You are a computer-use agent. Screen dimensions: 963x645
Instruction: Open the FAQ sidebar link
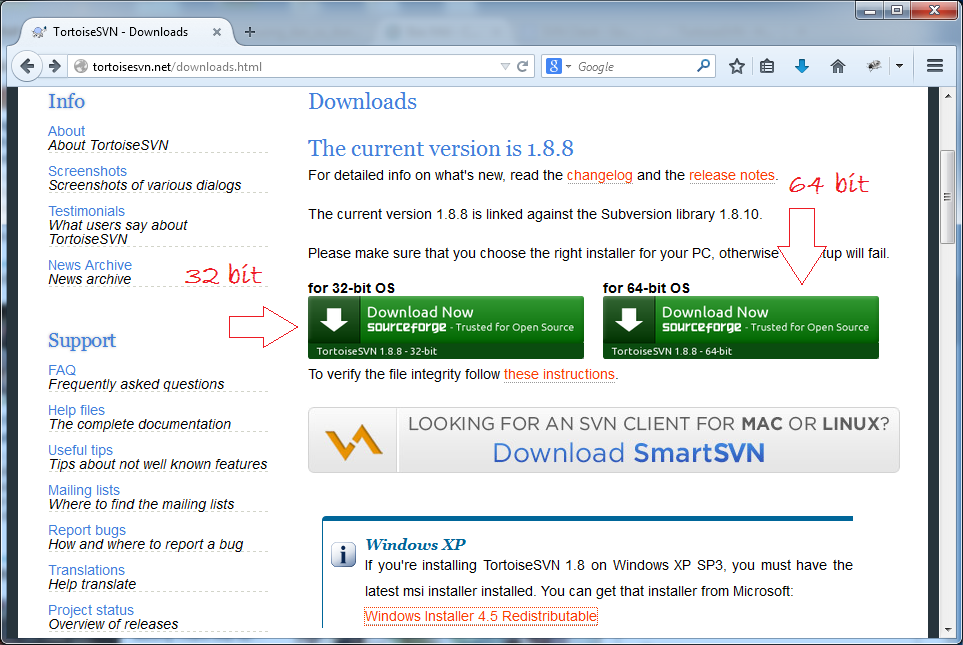62,370
